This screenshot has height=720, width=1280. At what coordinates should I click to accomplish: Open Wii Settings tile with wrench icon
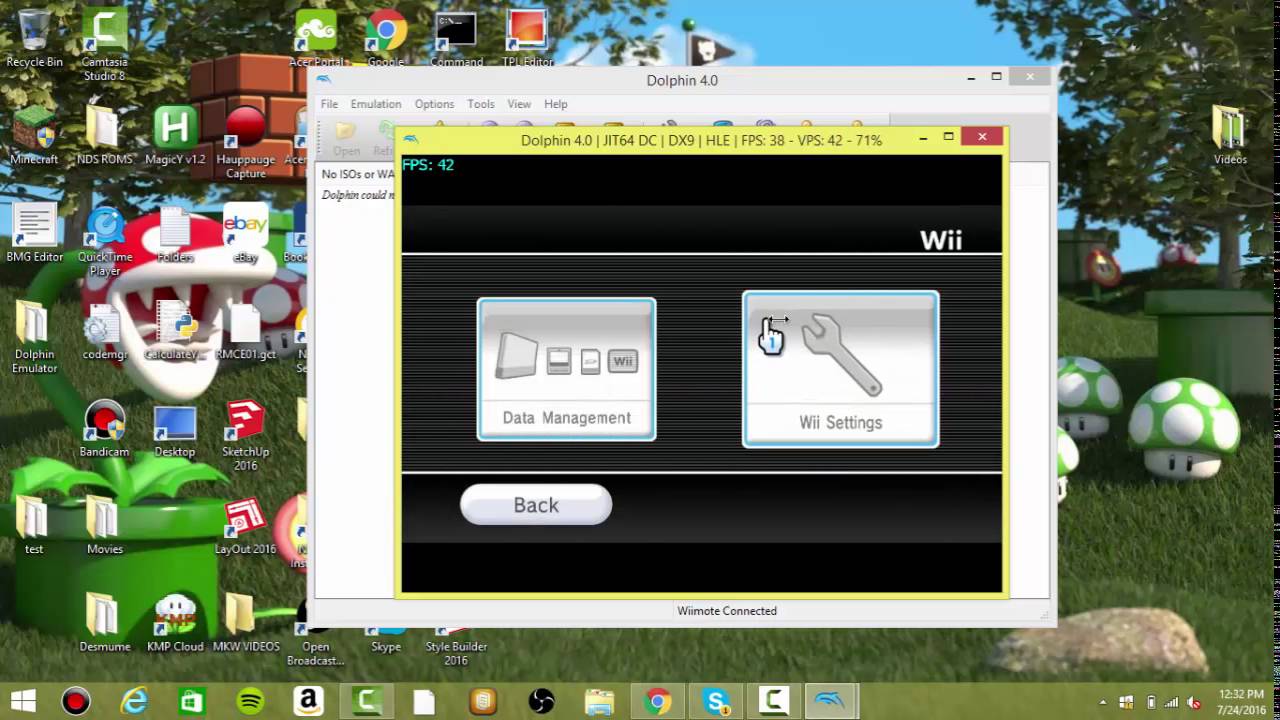coord(840,369)
